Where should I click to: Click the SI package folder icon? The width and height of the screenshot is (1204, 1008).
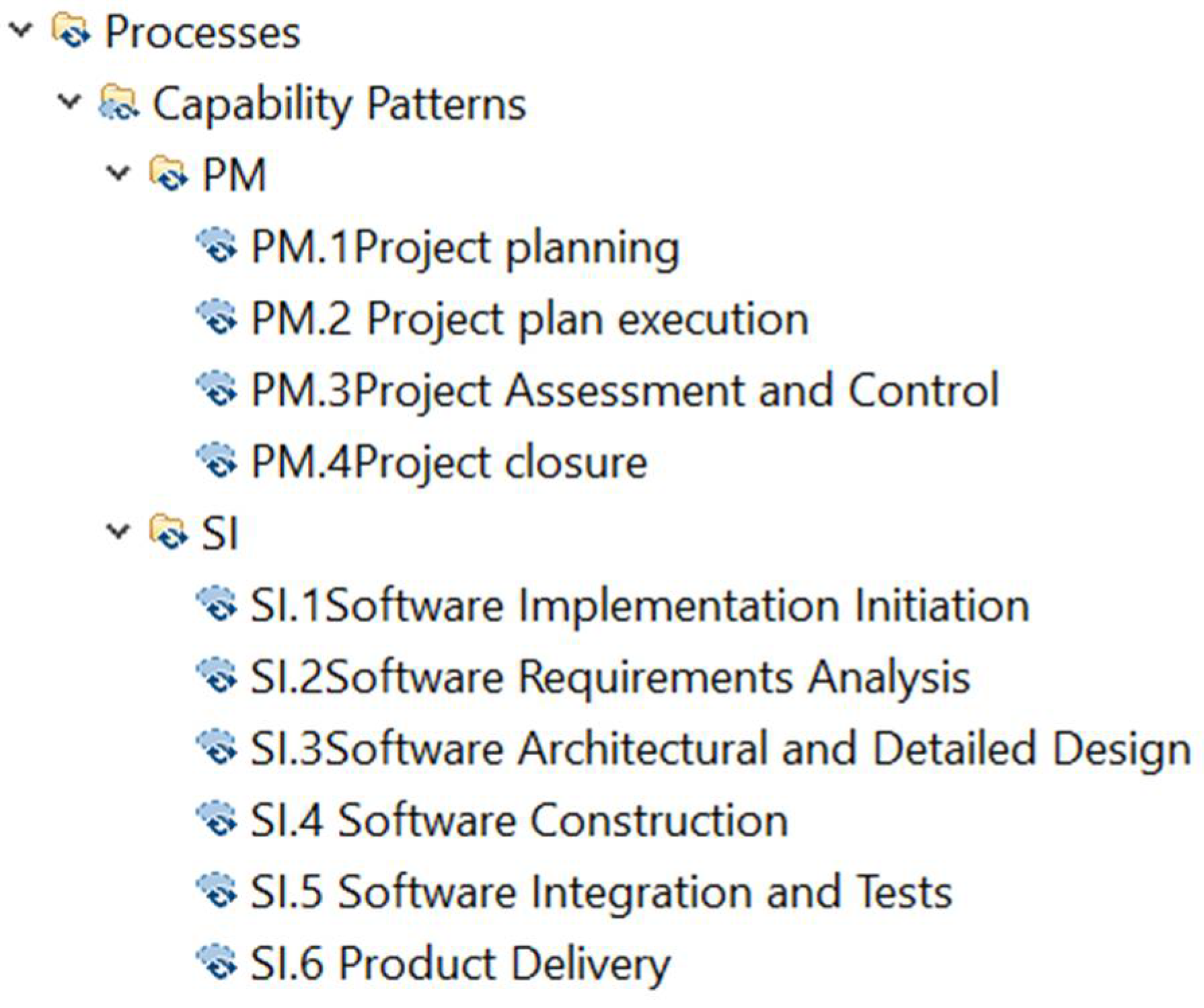(x=167, y=533)
